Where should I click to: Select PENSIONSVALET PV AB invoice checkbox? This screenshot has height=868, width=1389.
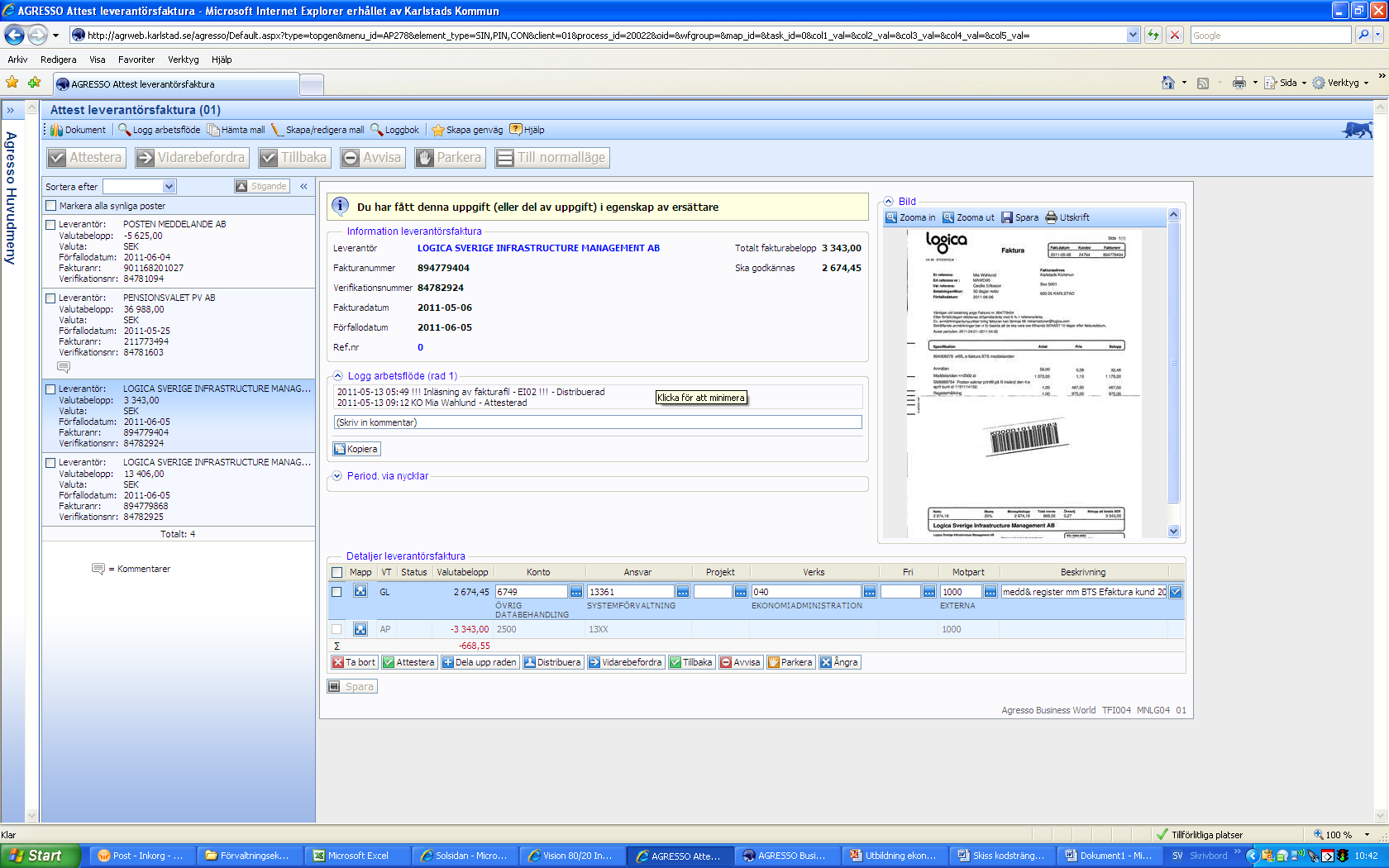[x=51, y=298]
